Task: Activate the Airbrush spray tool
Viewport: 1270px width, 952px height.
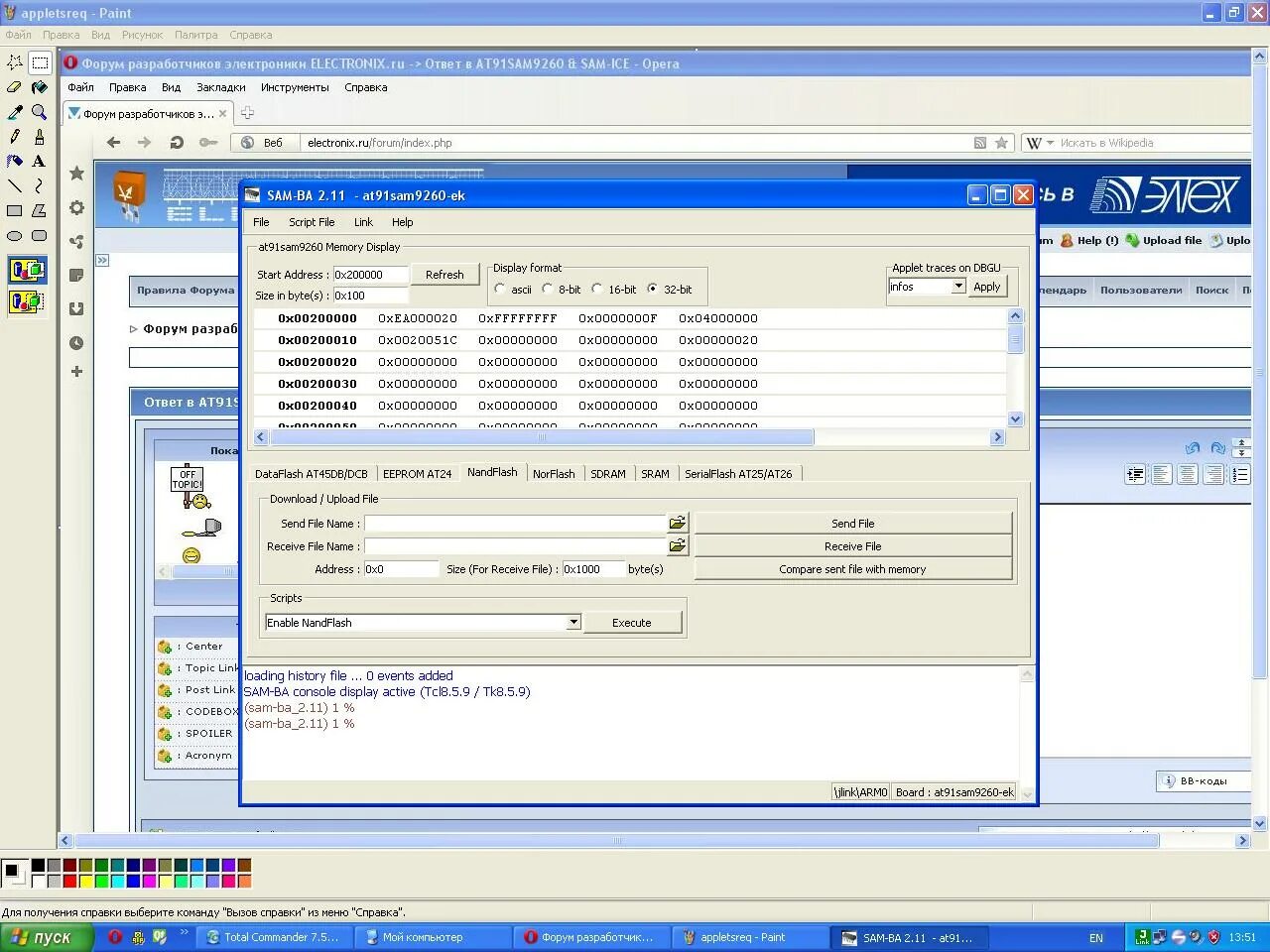Action: tap(15, 161)
